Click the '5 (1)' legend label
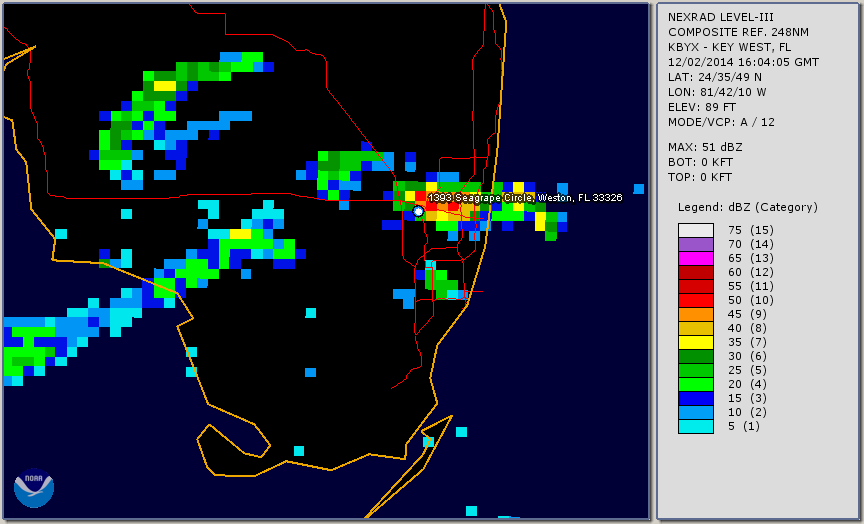This screenshot has height=524, width=864. (x=743, y=426)
